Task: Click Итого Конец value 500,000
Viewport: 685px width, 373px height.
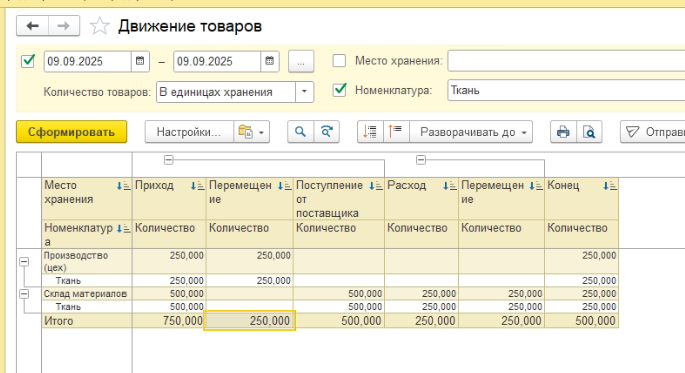Action: [595, 321]
